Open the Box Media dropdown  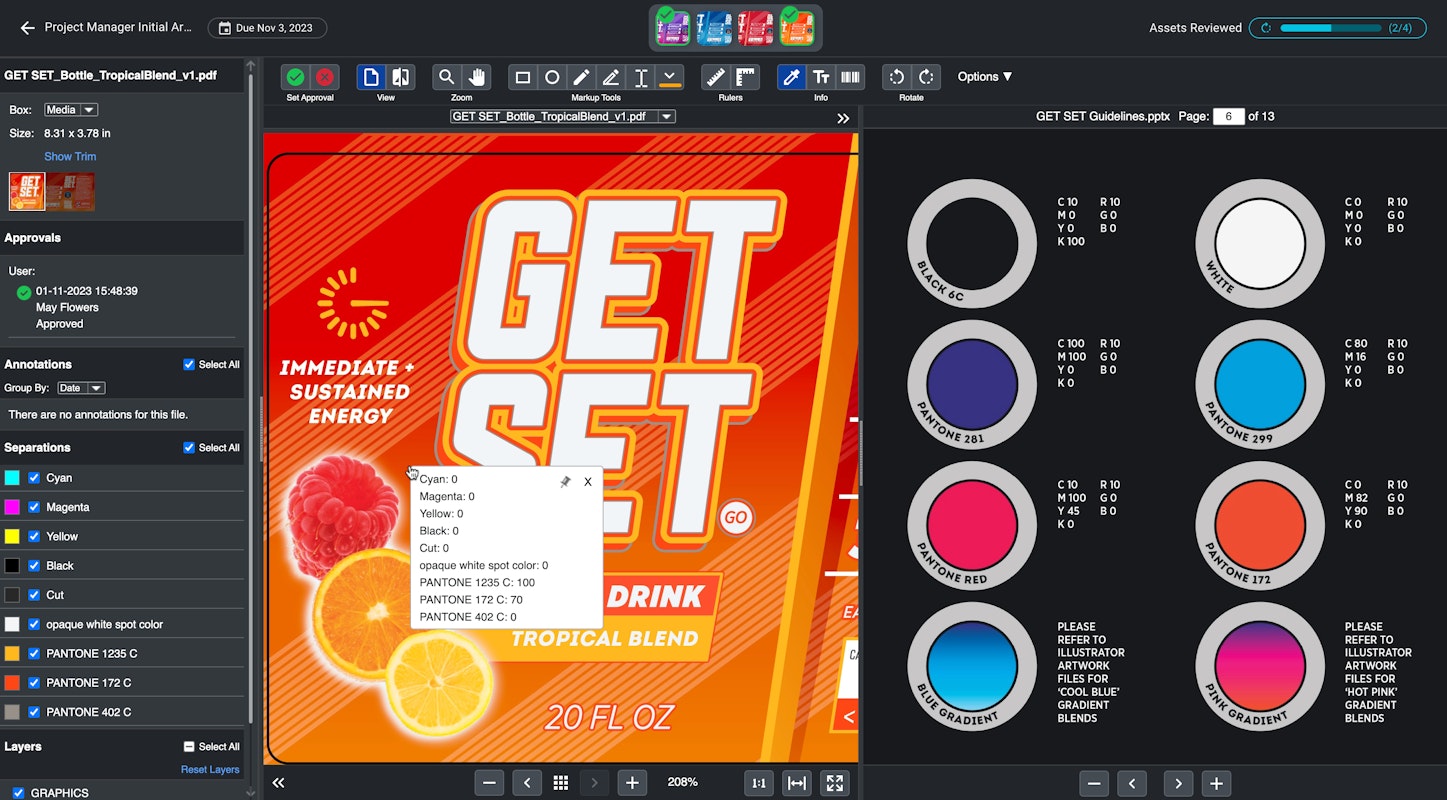(71, 110)
